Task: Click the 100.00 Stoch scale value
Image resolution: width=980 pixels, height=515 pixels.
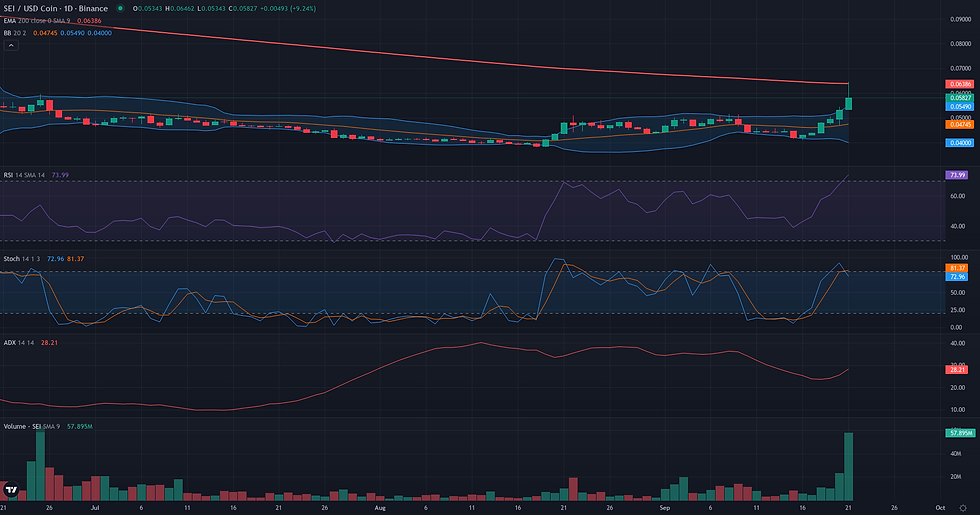Action: [959, 257]
